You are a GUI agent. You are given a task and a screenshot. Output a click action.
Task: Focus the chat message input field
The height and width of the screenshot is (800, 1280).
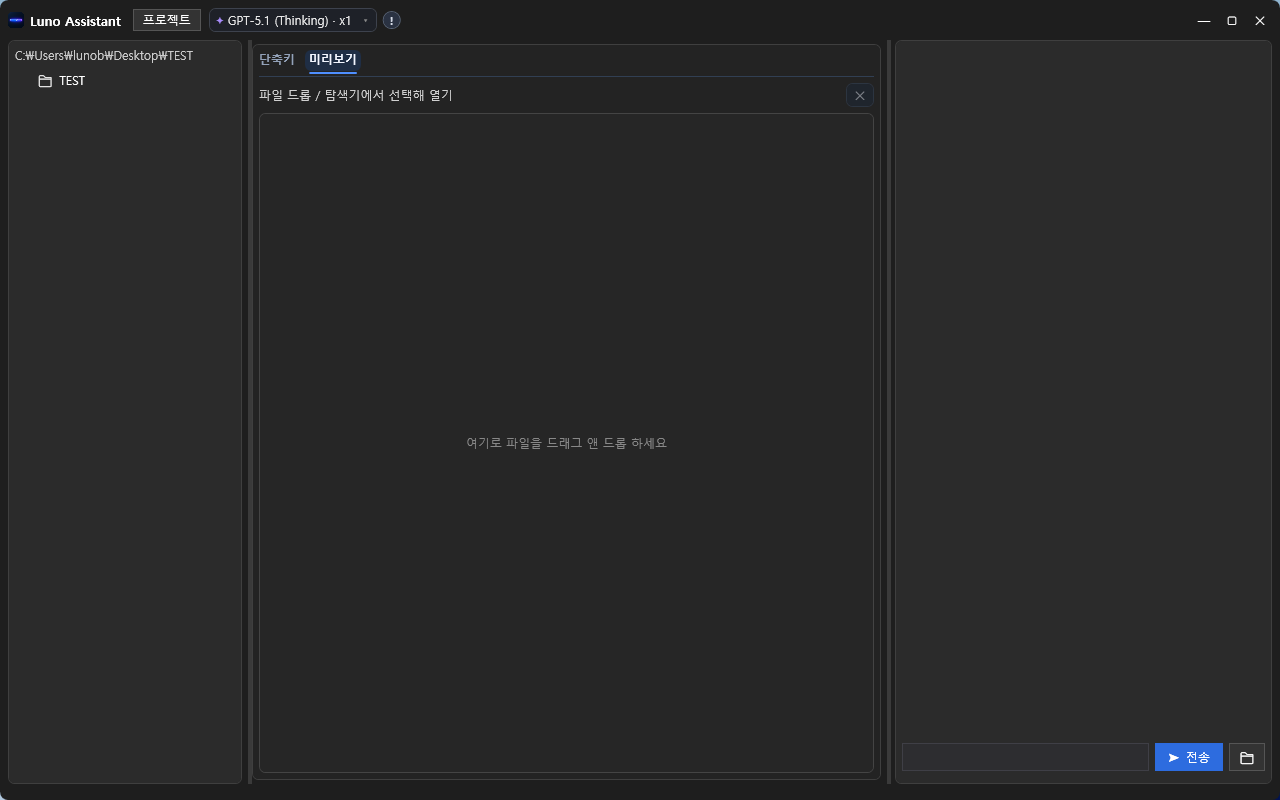[1025, 757]
